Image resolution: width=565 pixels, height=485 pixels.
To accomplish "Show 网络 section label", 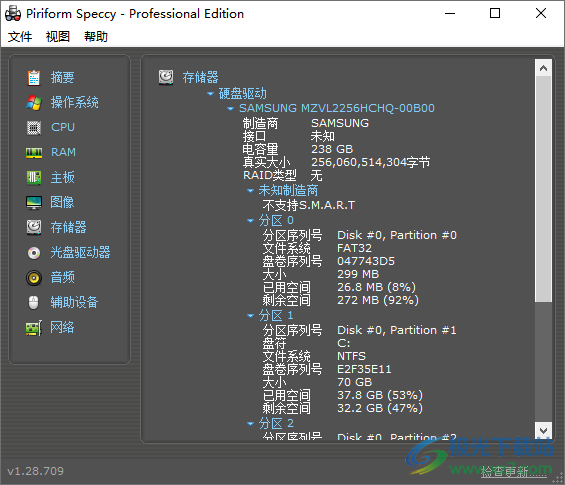I will [62, 327].
